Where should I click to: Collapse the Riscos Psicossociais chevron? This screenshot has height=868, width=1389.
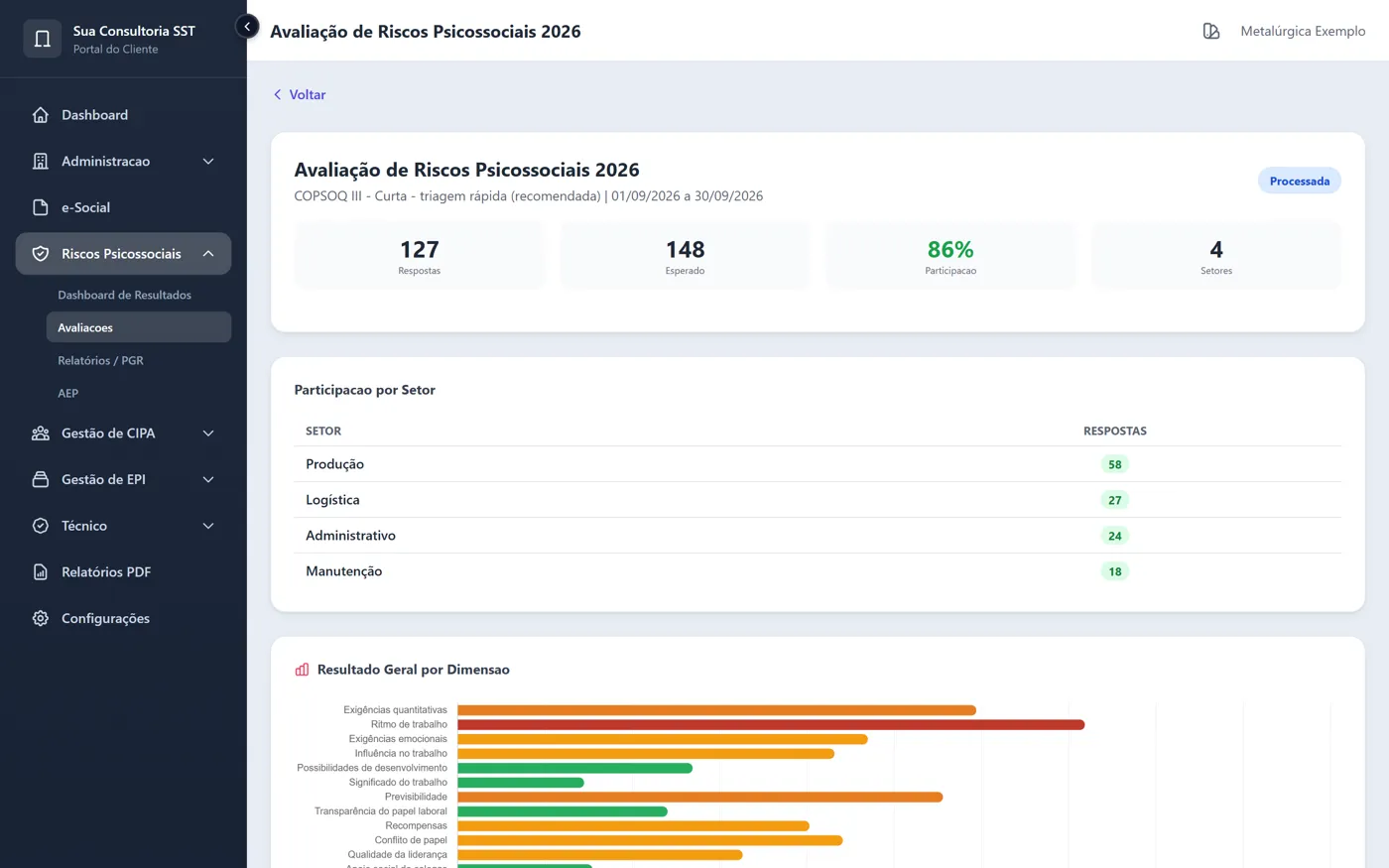pos(208,254)
